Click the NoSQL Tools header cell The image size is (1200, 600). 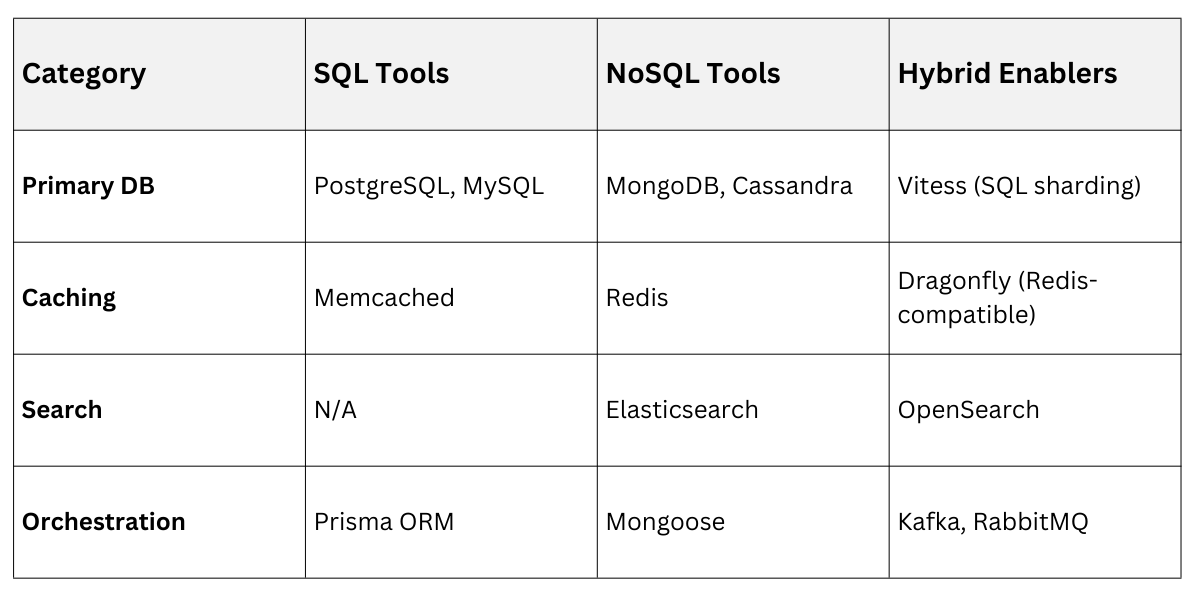[x=693, y=74]
